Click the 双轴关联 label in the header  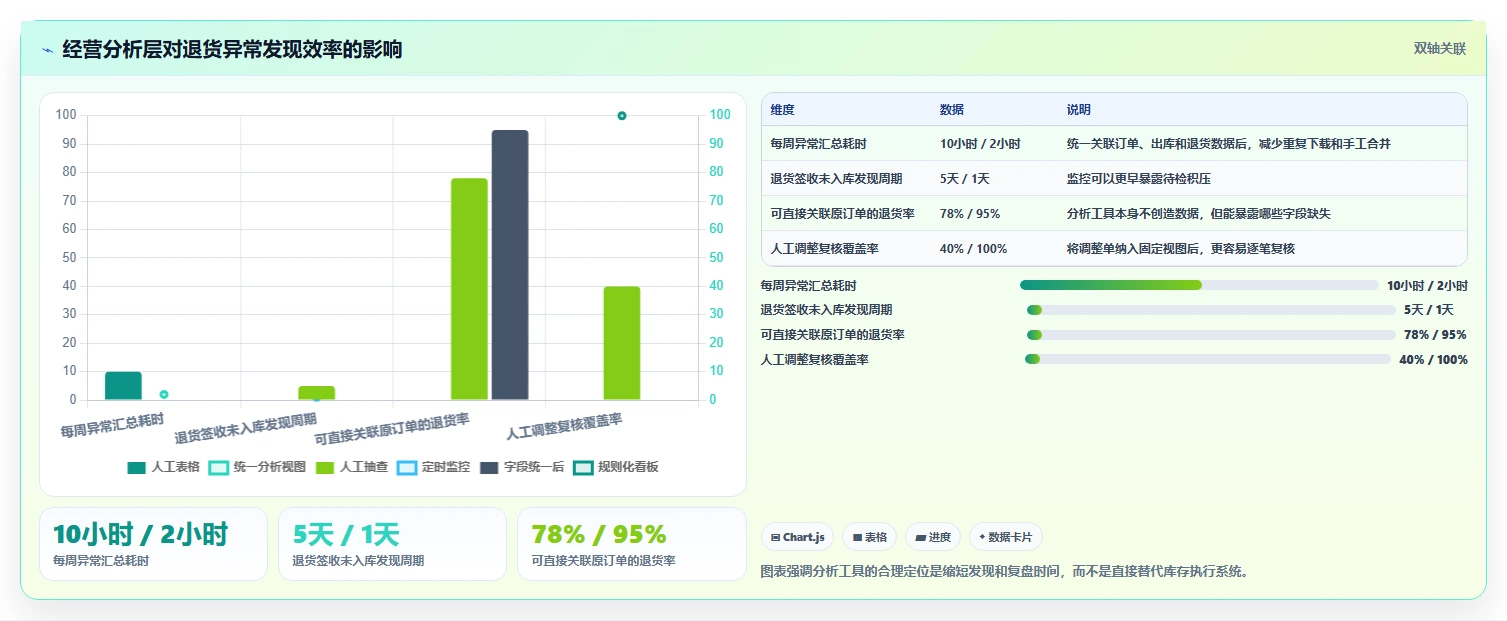(x=1439, y=49)
